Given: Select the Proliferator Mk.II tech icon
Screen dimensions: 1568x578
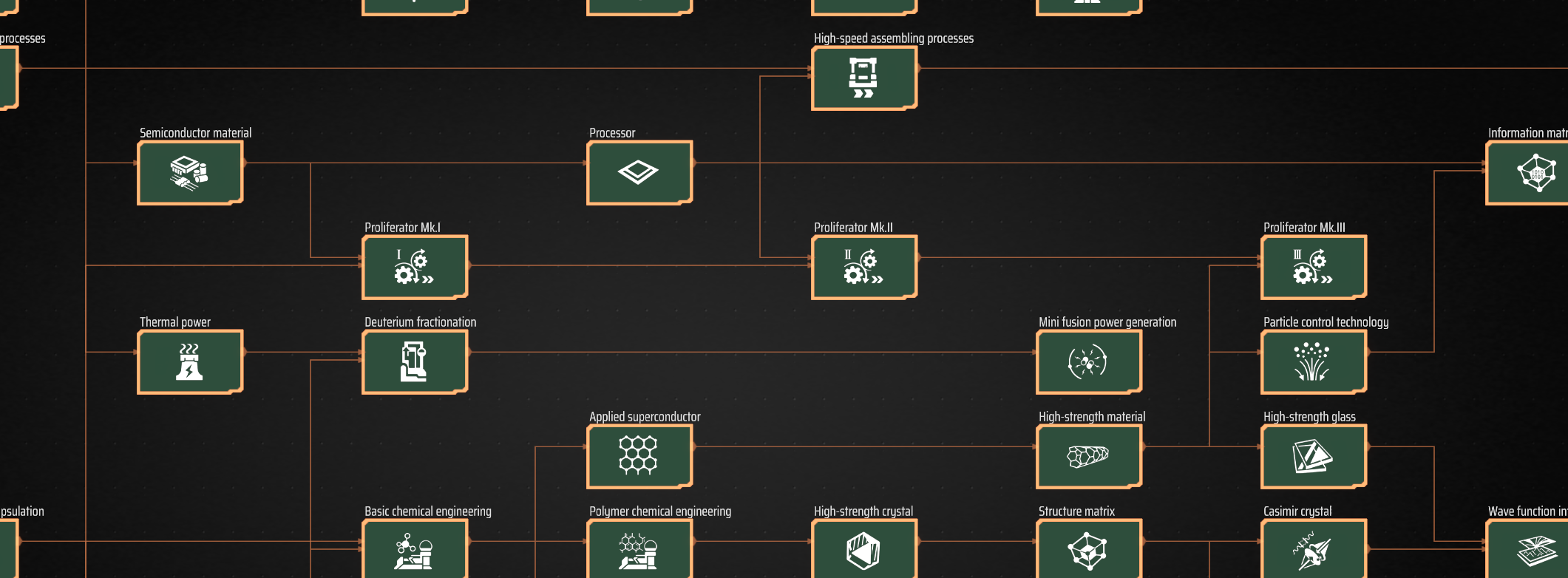Looking at the screenshot, I should 864,267.
